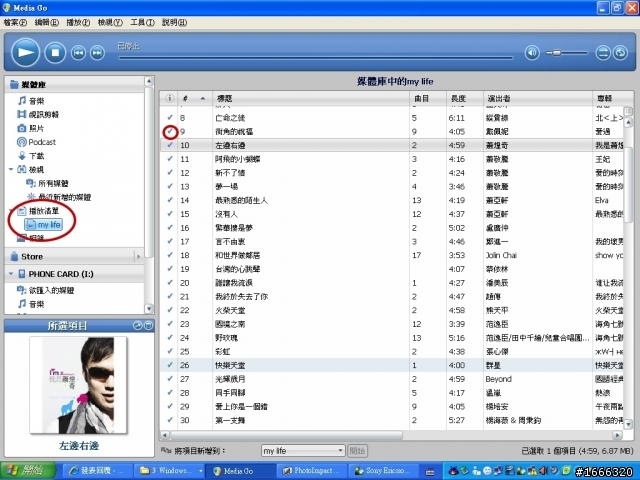Switch to the Sony Ericsson taskbar window
This screenshot has height=480, width=640.
tap(383, 471)
